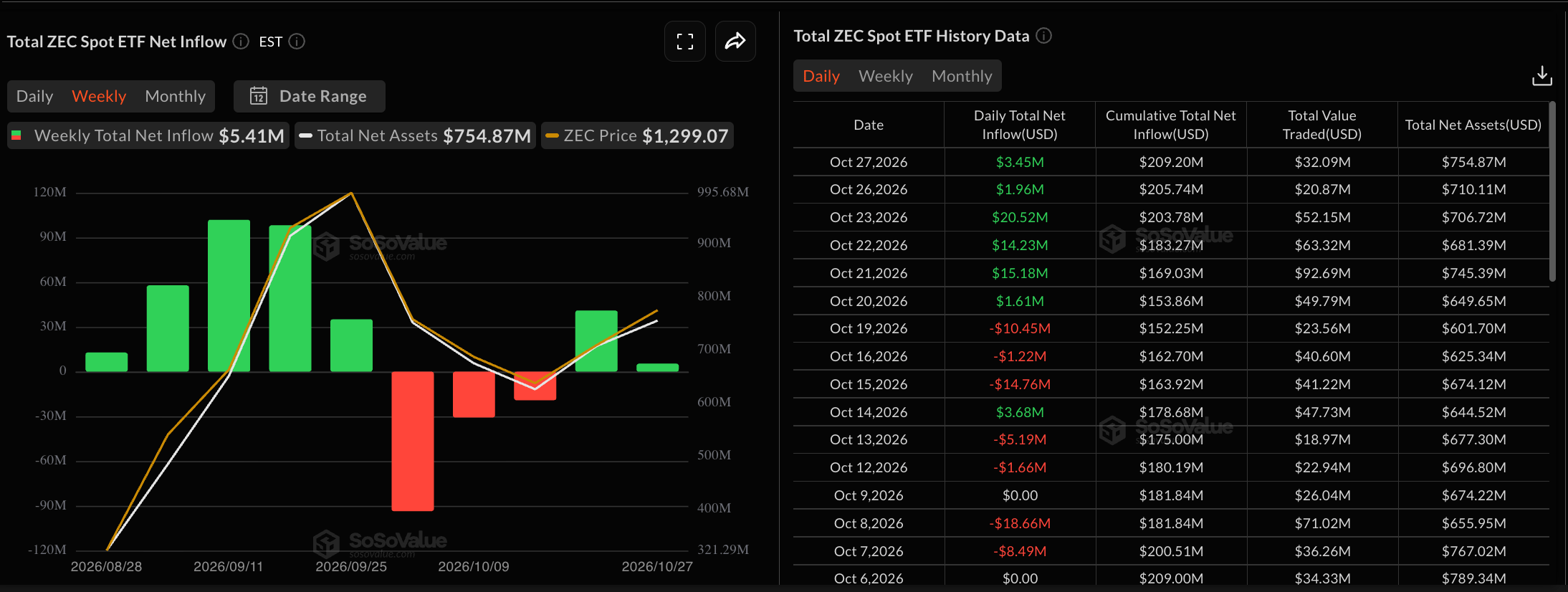The image size is (1568, 592).
Task: Click the Date column header
Action: 869,125
